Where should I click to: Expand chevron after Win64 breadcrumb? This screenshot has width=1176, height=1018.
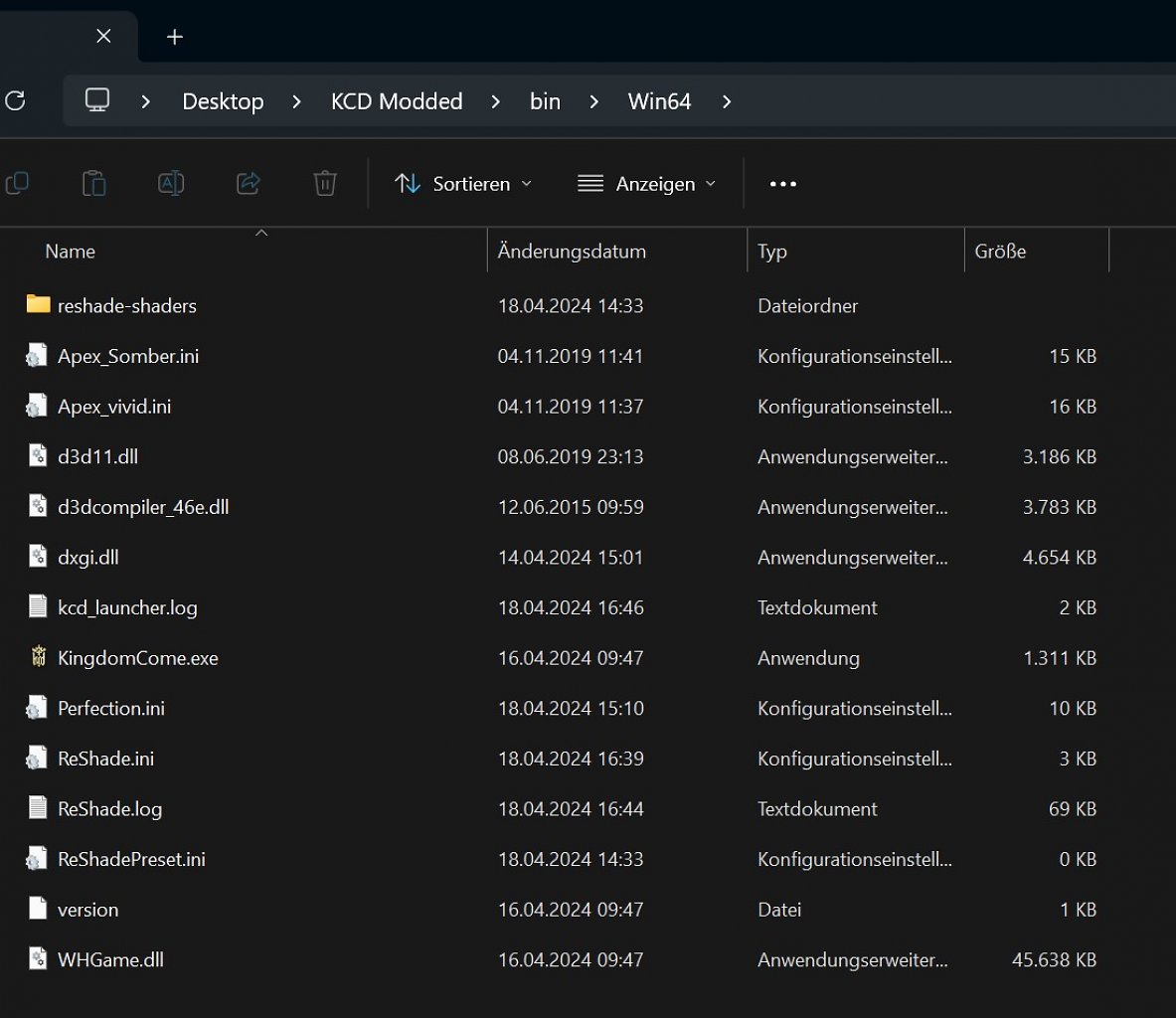[x=727, y=101]
